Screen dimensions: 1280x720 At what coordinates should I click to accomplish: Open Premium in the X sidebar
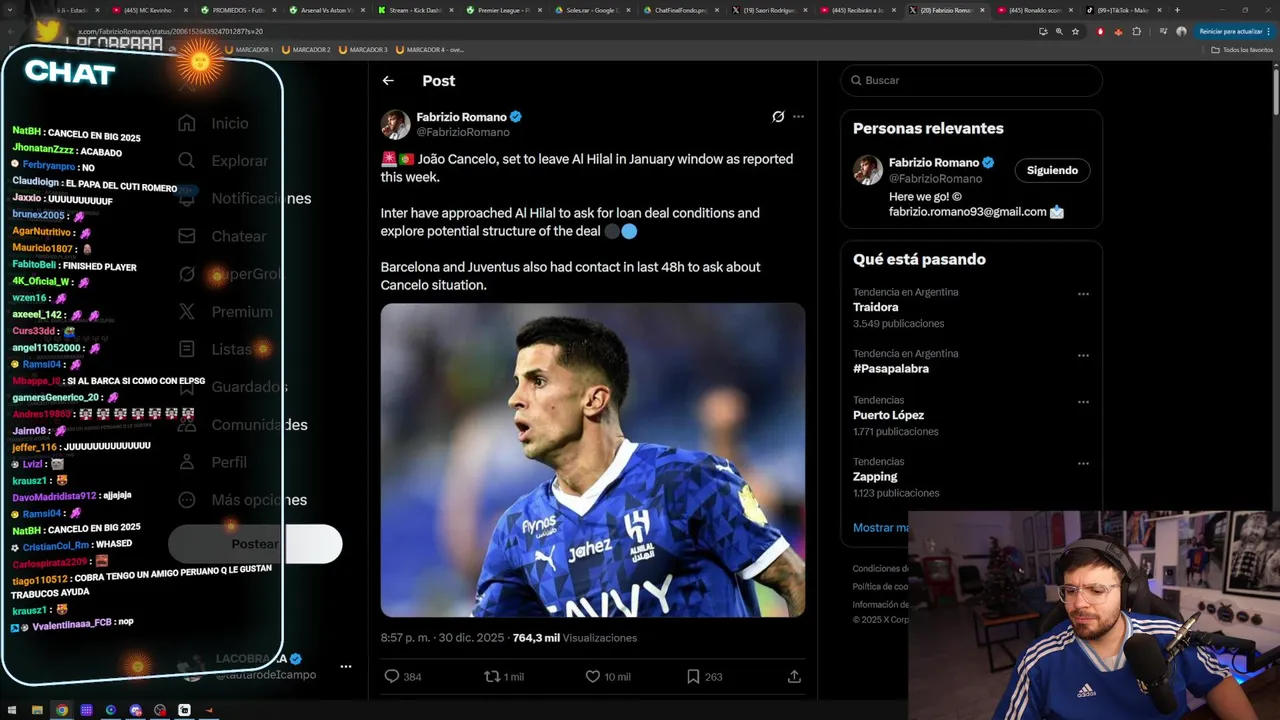[225, 312]
